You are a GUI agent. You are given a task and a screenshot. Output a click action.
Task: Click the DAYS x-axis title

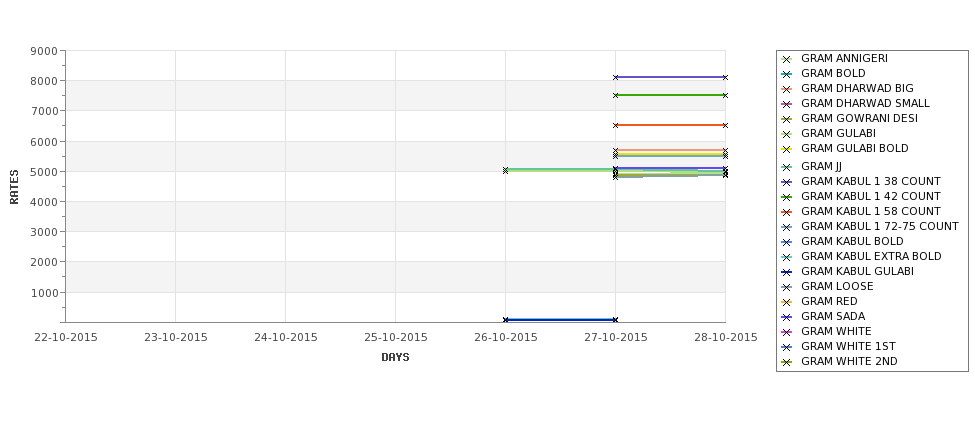coord(395,357)
